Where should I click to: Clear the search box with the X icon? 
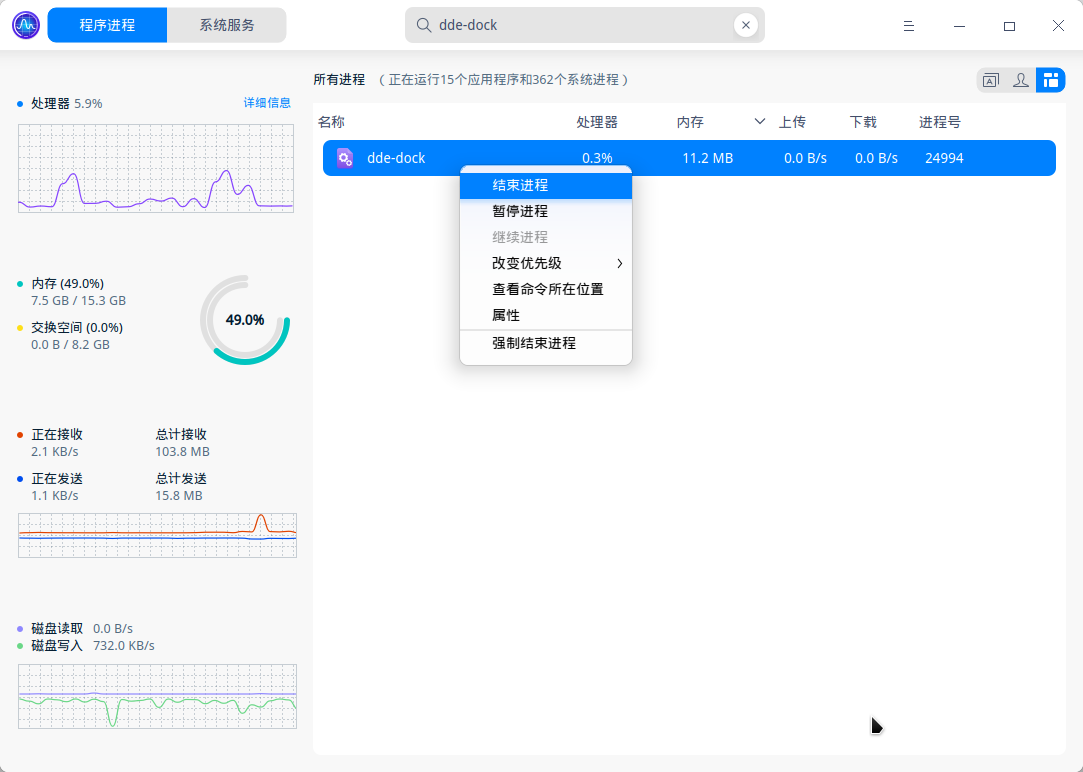[746, 25]
